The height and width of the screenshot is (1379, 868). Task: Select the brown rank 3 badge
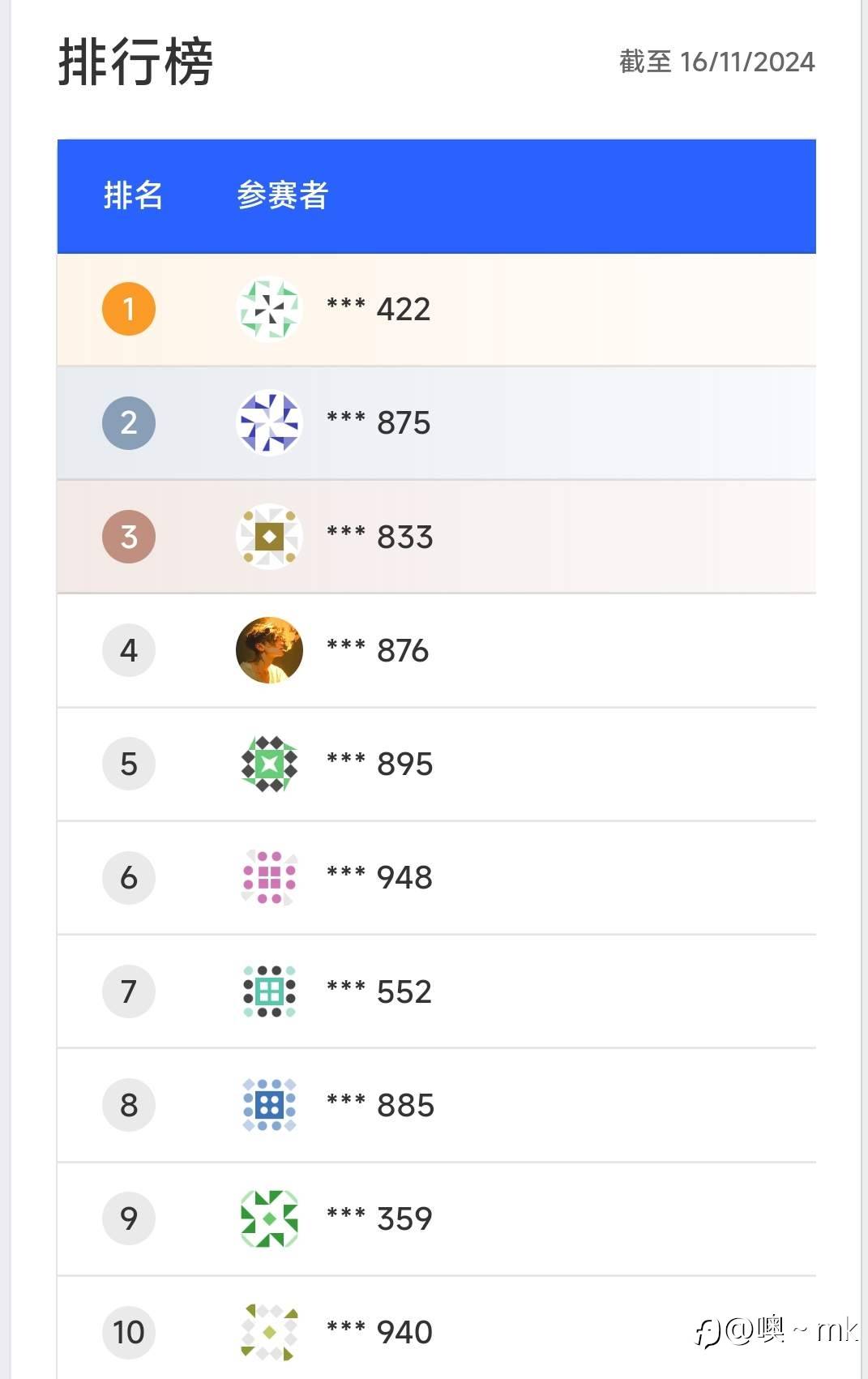[129, 537]
